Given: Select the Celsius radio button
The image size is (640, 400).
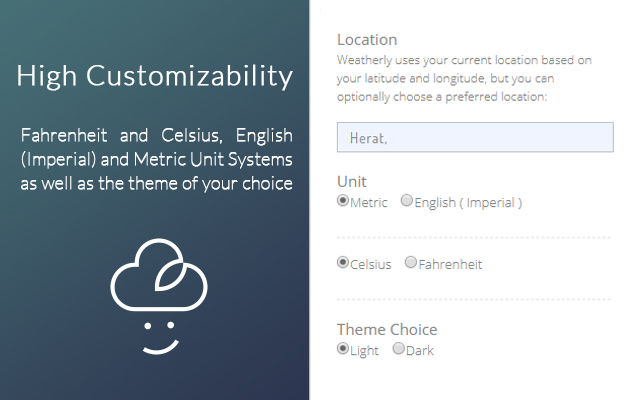Looking at the screenshot, I should tap(343, 263).
